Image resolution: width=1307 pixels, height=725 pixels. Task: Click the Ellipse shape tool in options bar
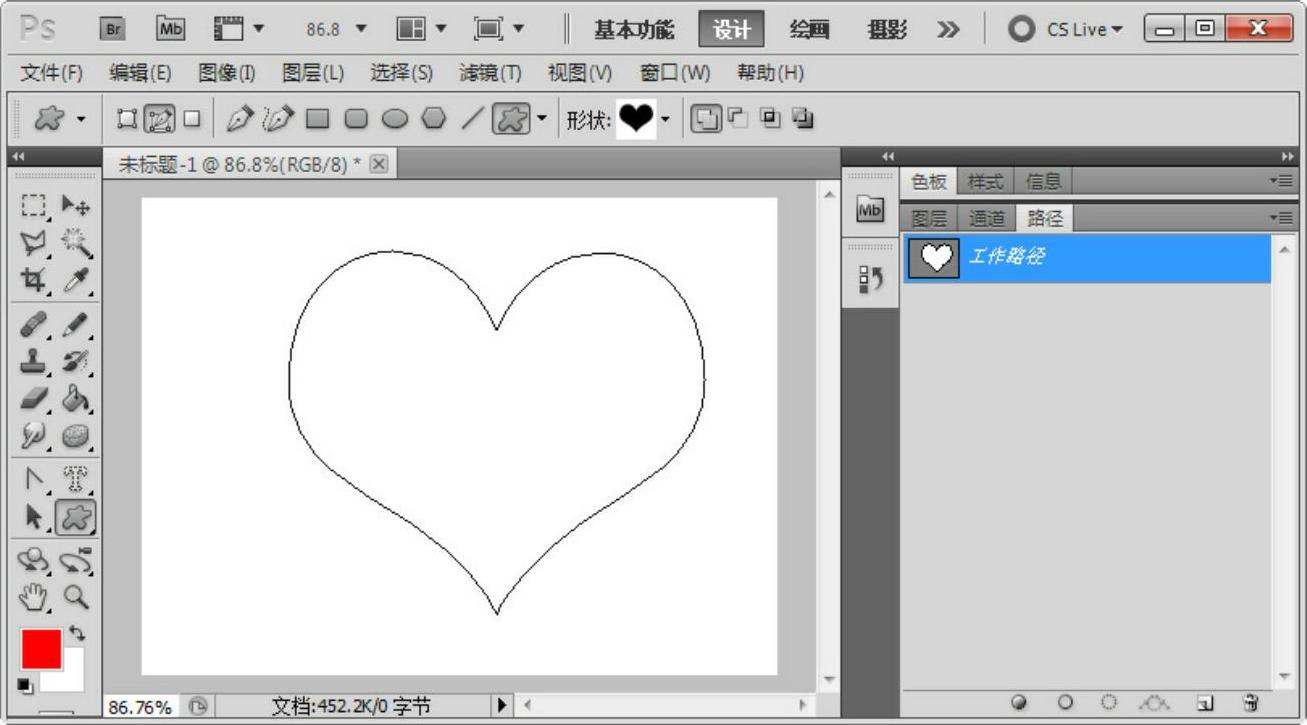click(395, 119)
